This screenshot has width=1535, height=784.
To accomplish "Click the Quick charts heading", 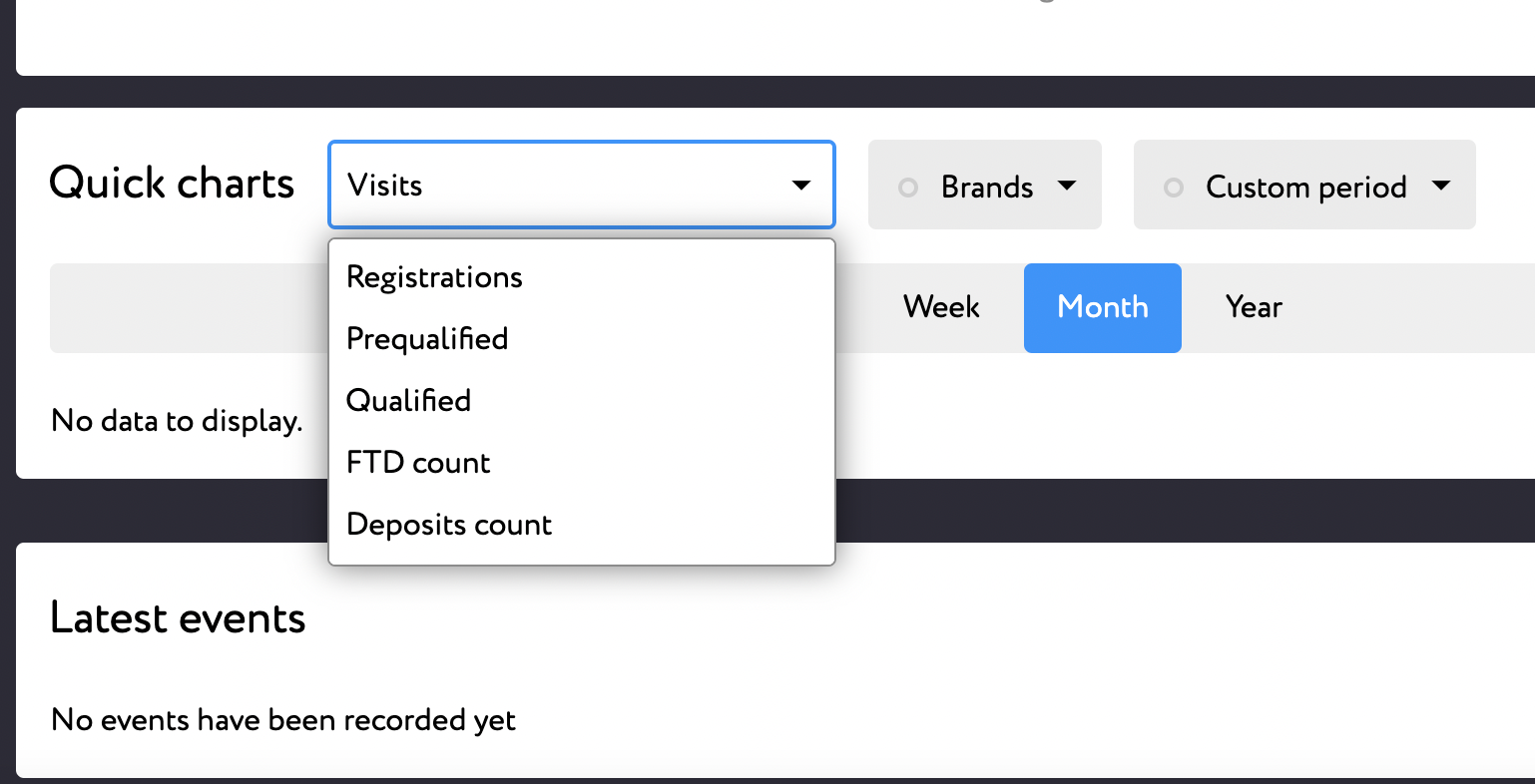I will pos(172,184).
